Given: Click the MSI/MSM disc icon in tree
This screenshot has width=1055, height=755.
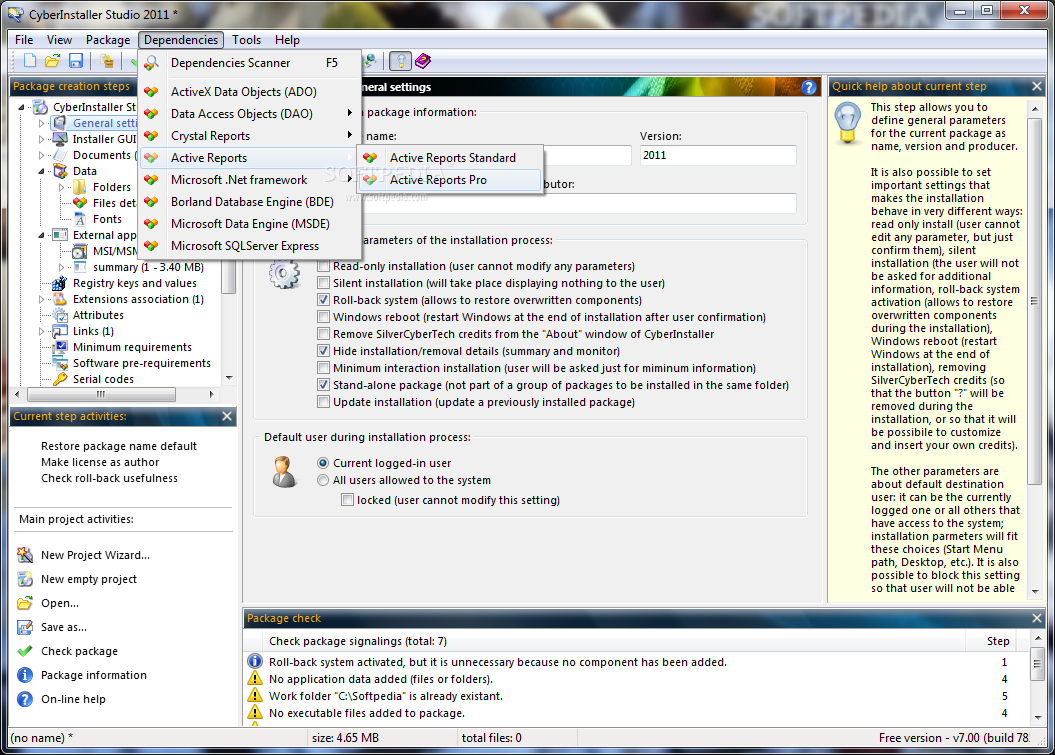Looking at the screenshot, I should (80, 251).
